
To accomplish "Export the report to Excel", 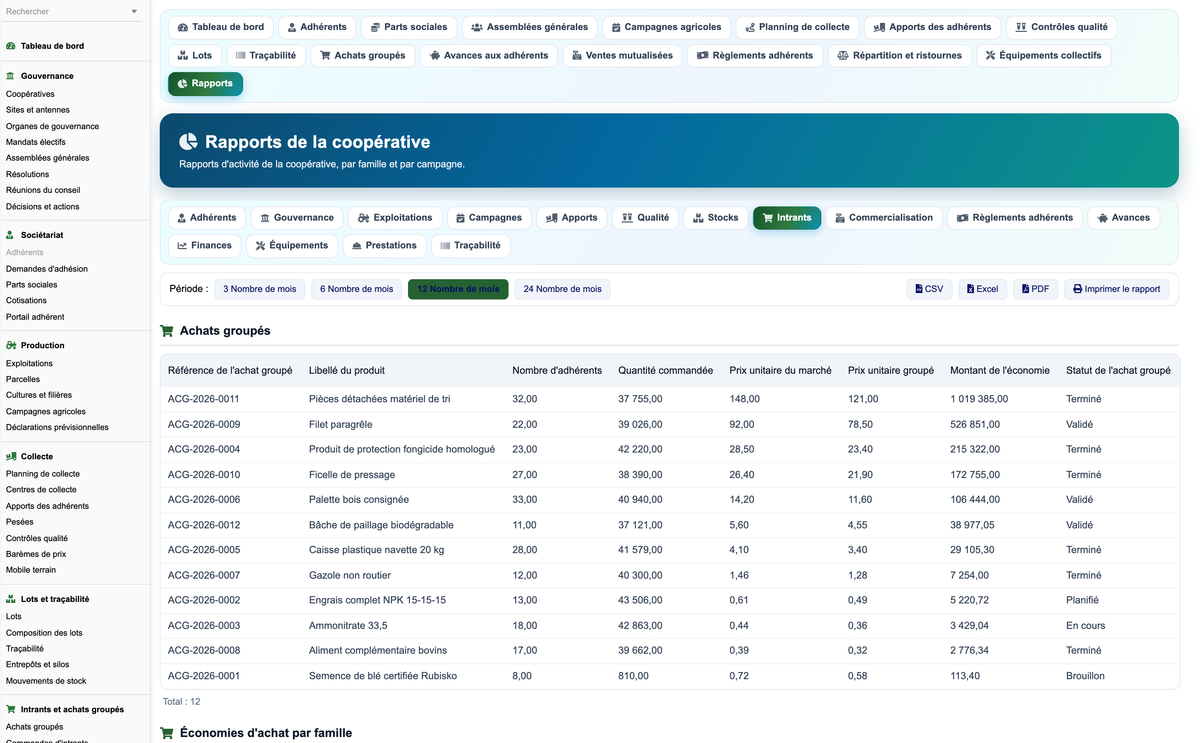I will click(983, 289).
